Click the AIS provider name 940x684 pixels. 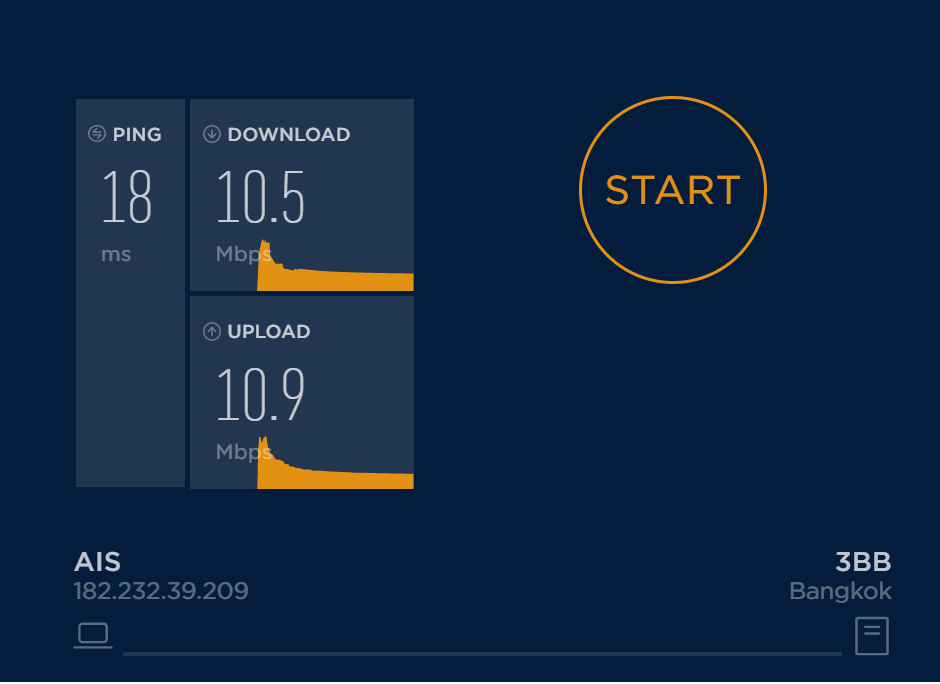click(97, 562)
